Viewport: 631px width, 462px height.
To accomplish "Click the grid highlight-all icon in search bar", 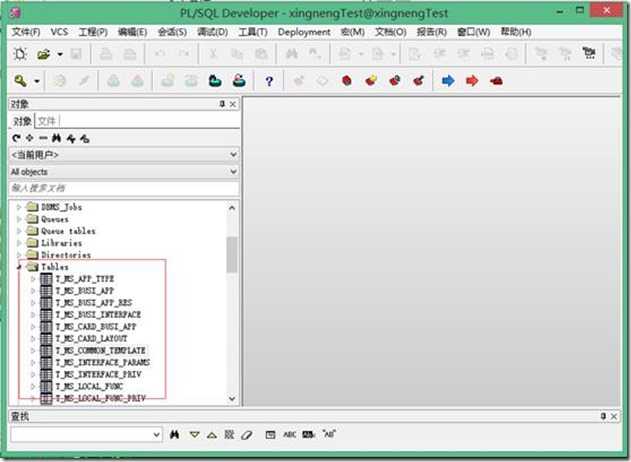I will [x=229, y=434].
